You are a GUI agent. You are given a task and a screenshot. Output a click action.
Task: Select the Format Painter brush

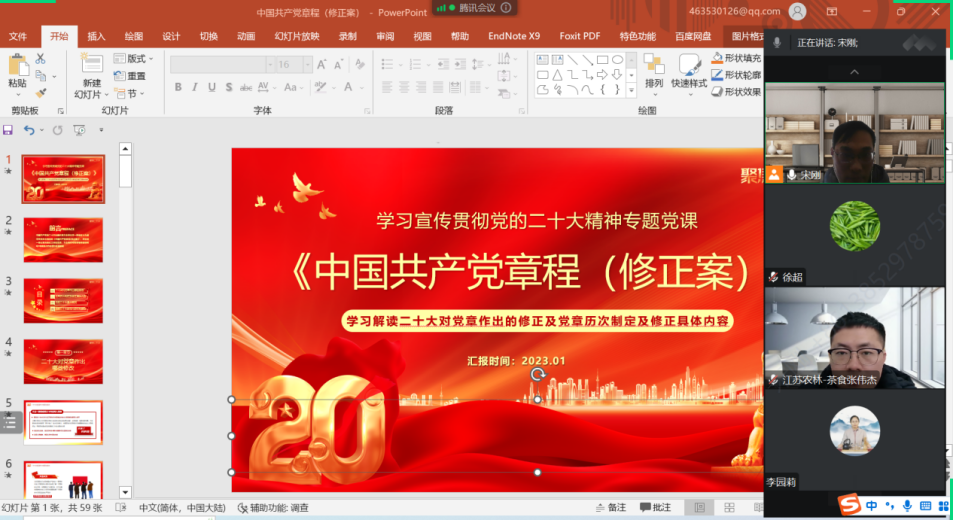click(41, 93)
